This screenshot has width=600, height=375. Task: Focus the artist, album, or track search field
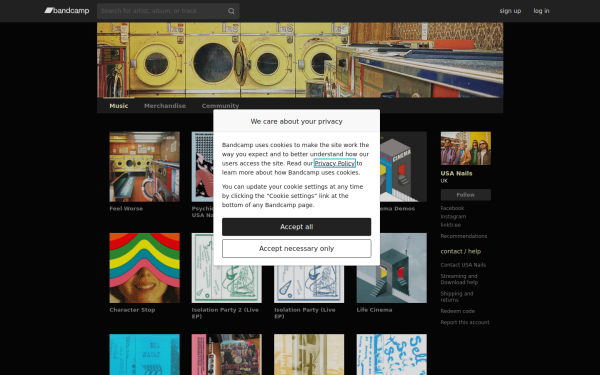point(168,11)
